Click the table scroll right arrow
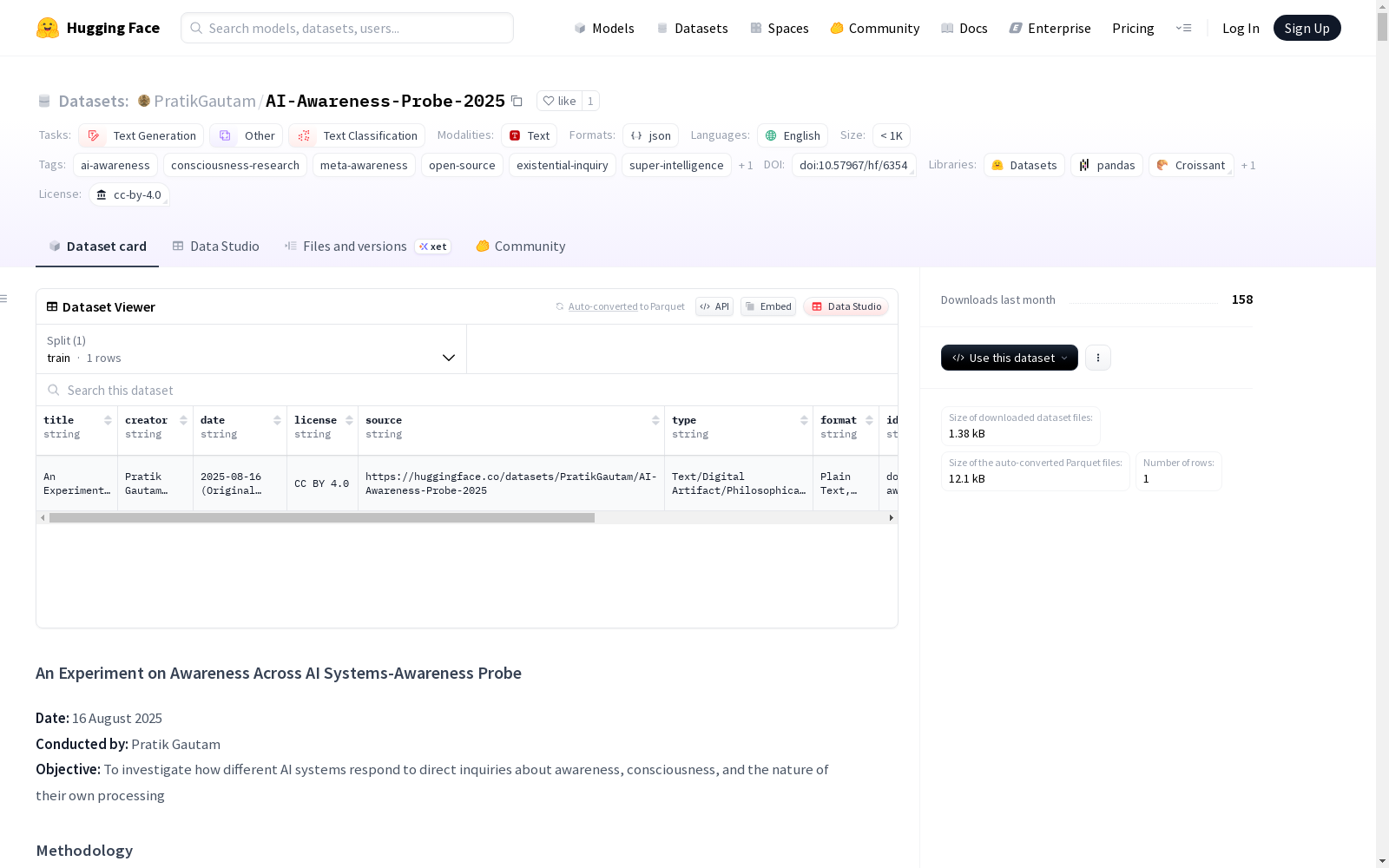 point(892,517)
